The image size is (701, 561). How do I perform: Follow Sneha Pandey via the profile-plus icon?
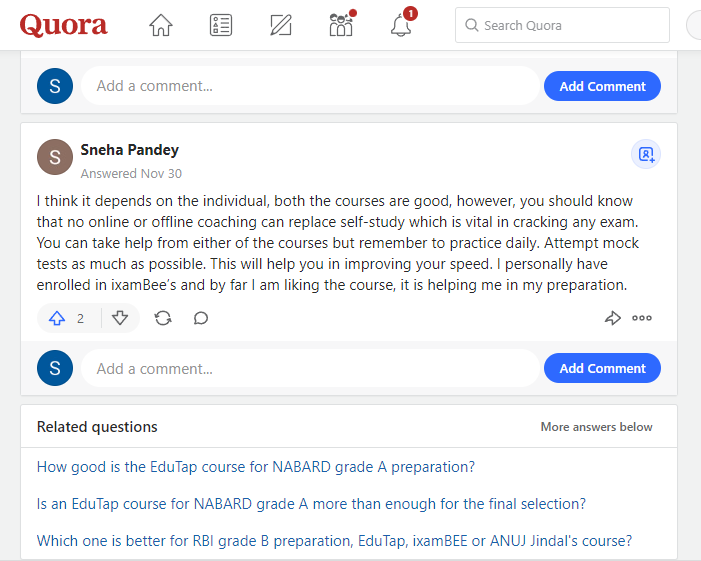(646, 154)
